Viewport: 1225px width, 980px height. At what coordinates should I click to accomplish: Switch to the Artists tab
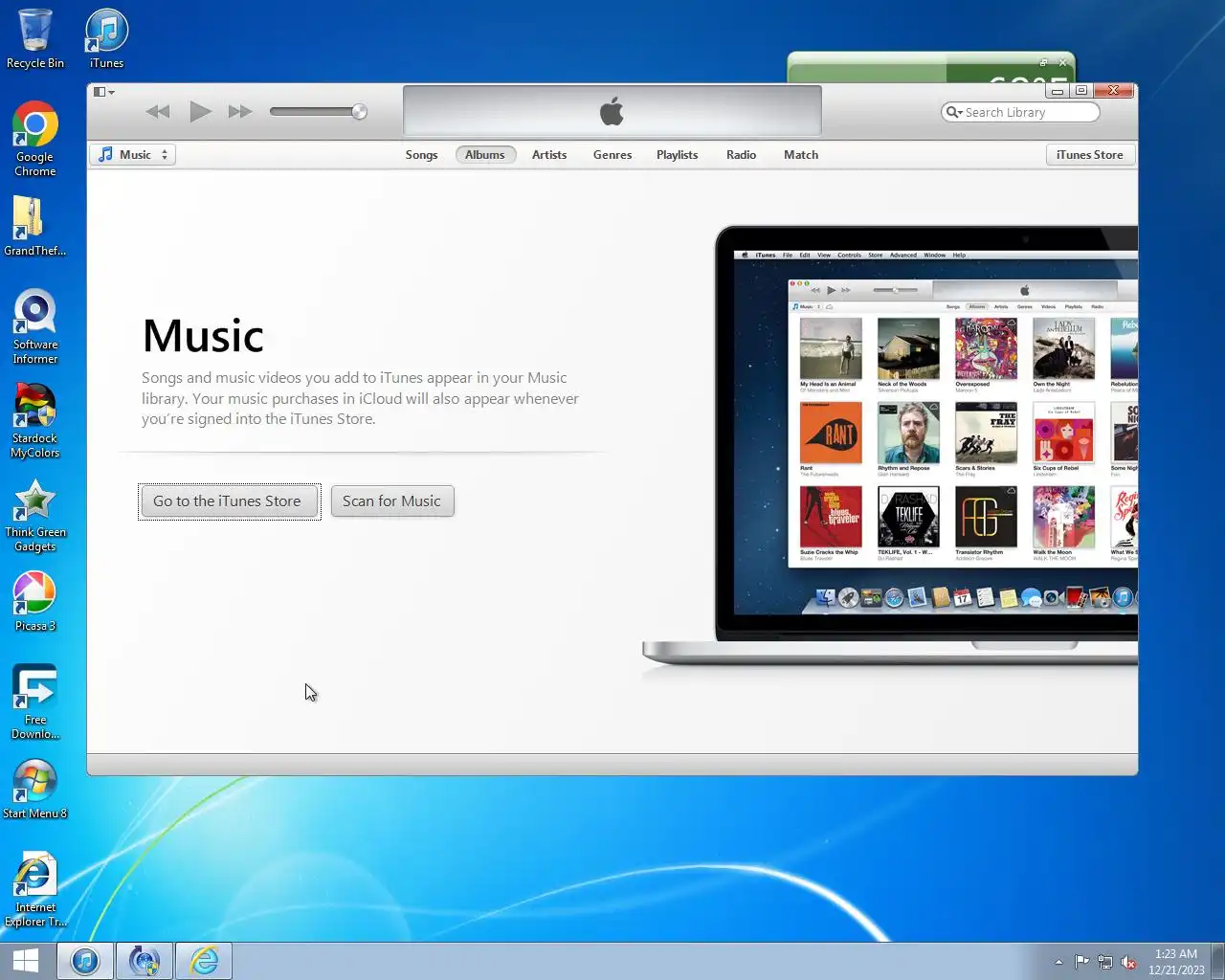tap(549, 155)
